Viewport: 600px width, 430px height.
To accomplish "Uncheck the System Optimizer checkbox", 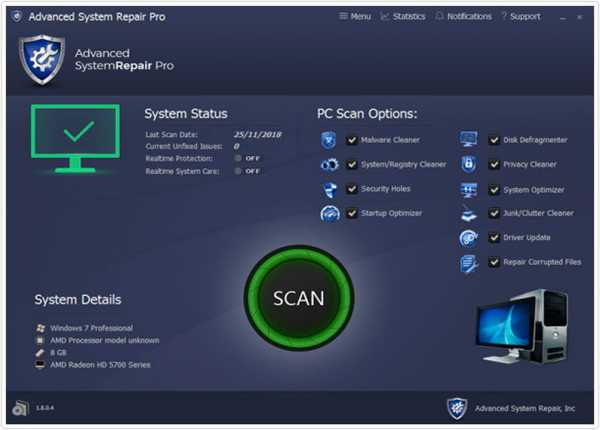I will point(494,190).
